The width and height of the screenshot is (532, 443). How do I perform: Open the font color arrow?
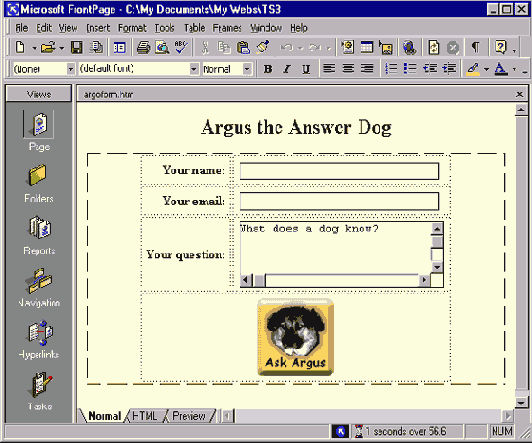click(x=514, y=69)
